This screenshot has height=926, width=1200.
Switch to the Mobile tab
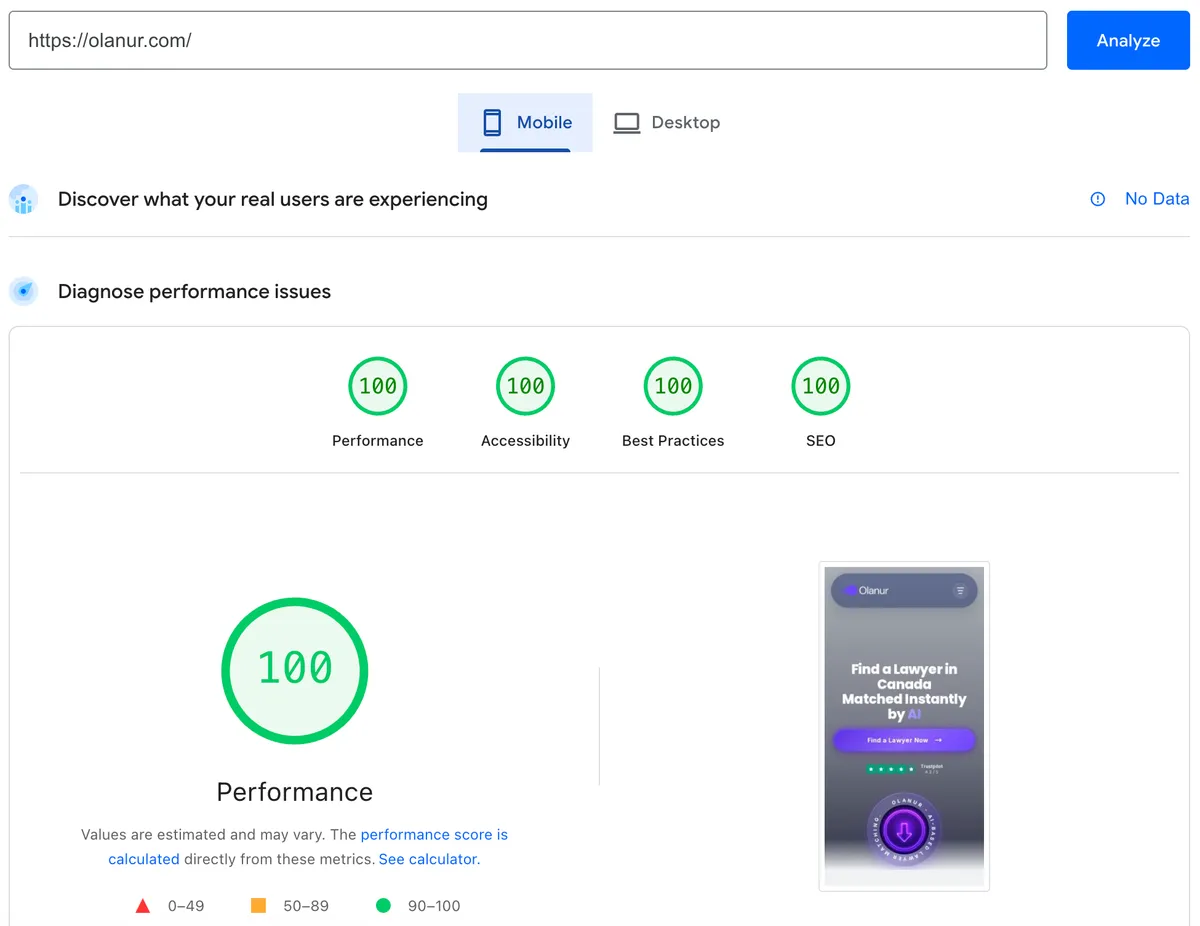pos(525,122)
